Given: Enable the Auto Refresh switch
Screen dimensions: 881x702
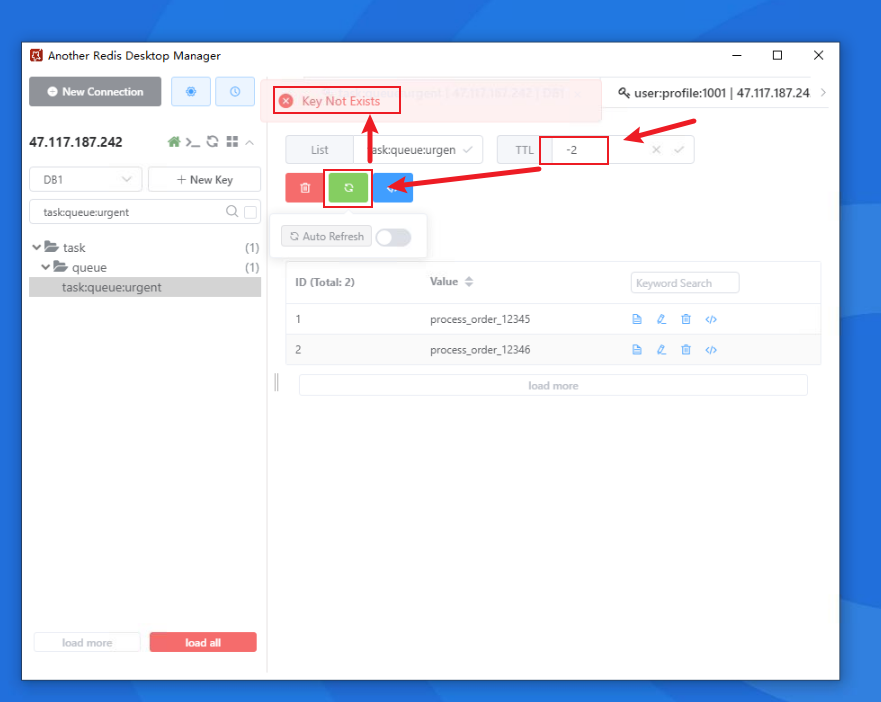Looking at the screenshot, I should [393, 237].
